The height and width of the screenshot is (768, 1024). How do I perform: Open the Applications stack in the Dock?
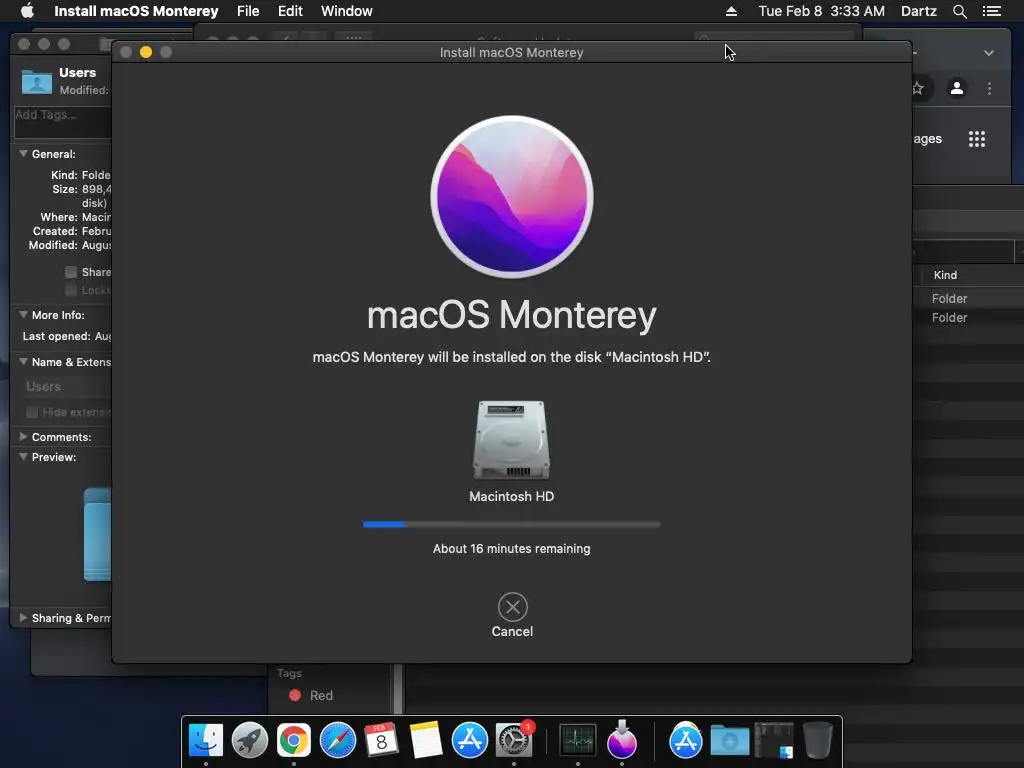click(x=685, y=740)
